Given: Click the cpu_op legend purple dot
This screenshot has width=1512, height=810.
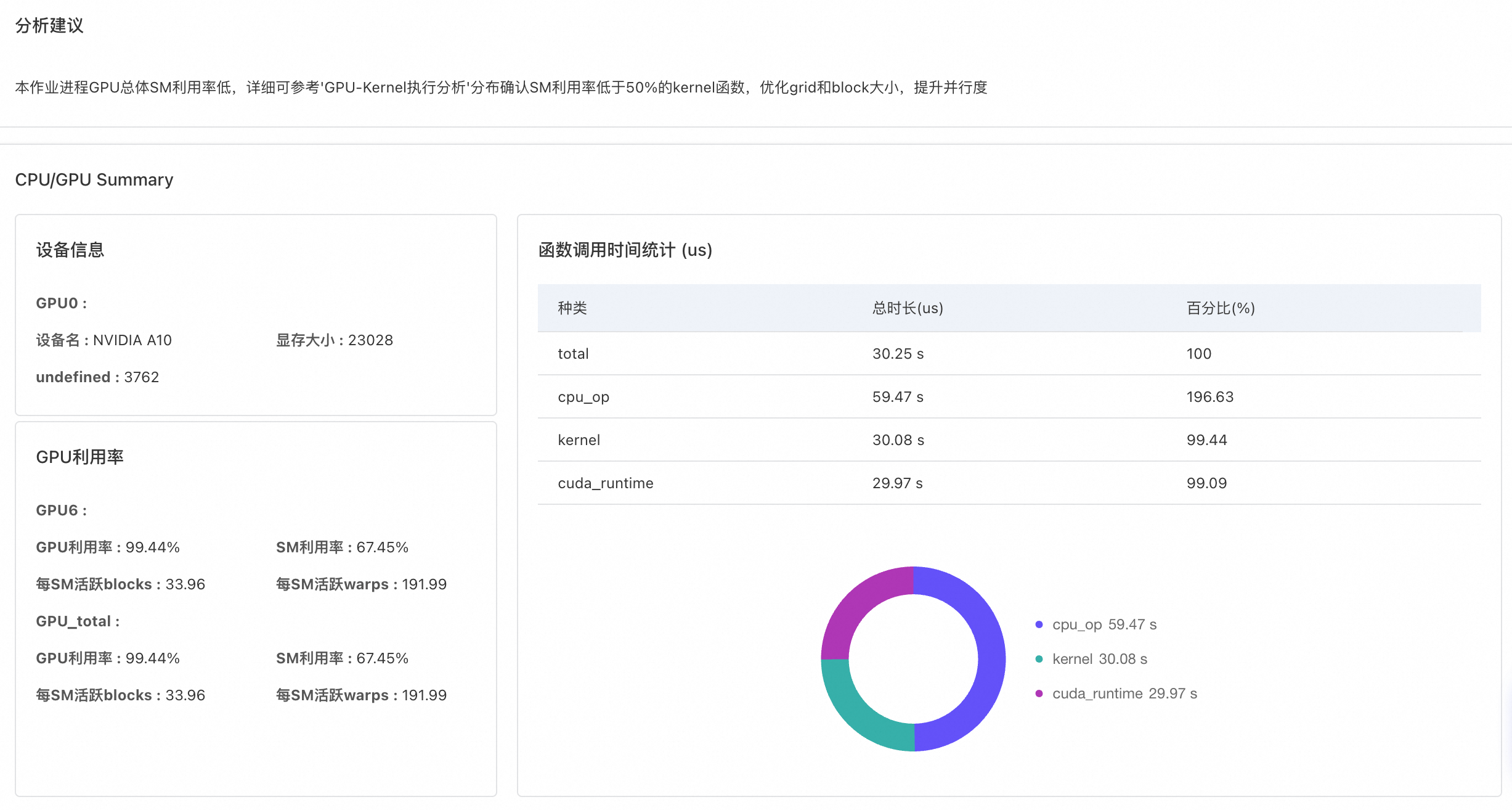Looking at the screenshot, I should click(x=1039, y=624).
